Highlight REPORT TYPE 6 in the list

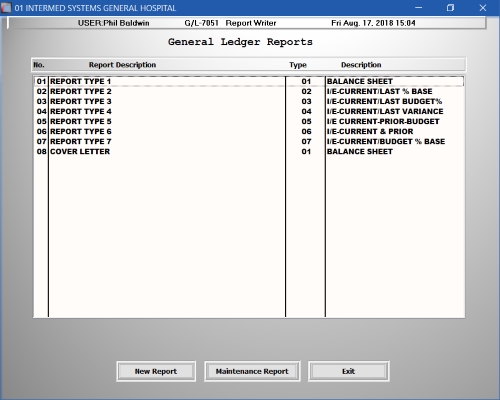(x=249, y=131)
